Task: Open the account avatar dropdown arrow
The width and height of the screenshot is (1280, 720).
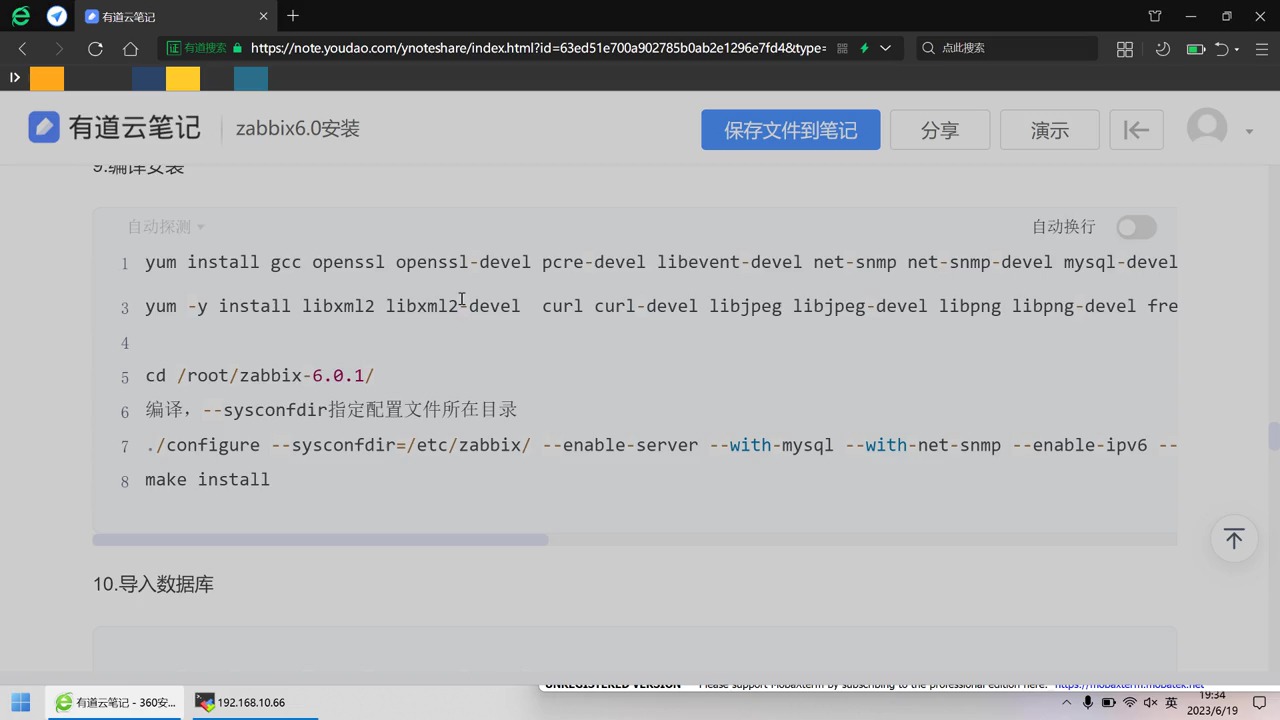Action: point(1248,130)
